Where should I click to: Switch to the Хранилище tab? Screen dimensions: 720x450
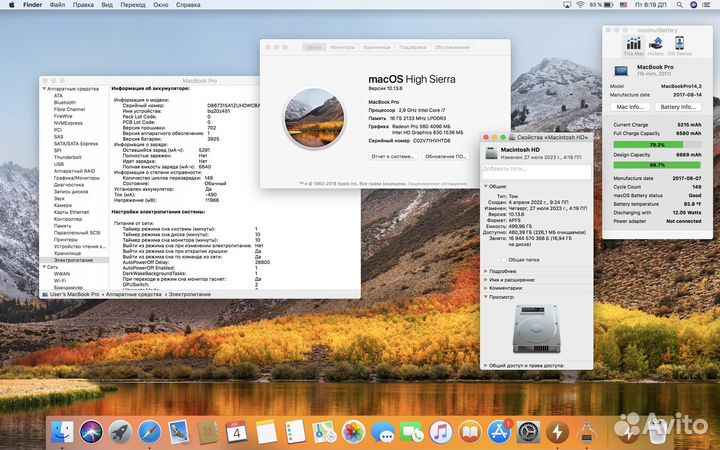click(x=377, y=47)
